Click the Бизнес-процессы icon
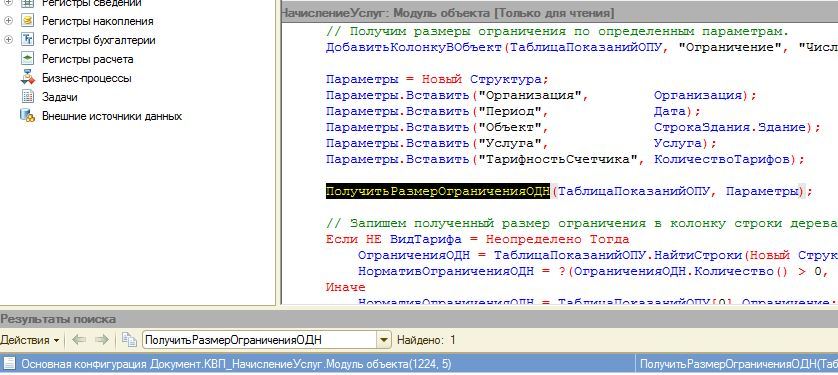 [27, 77]
